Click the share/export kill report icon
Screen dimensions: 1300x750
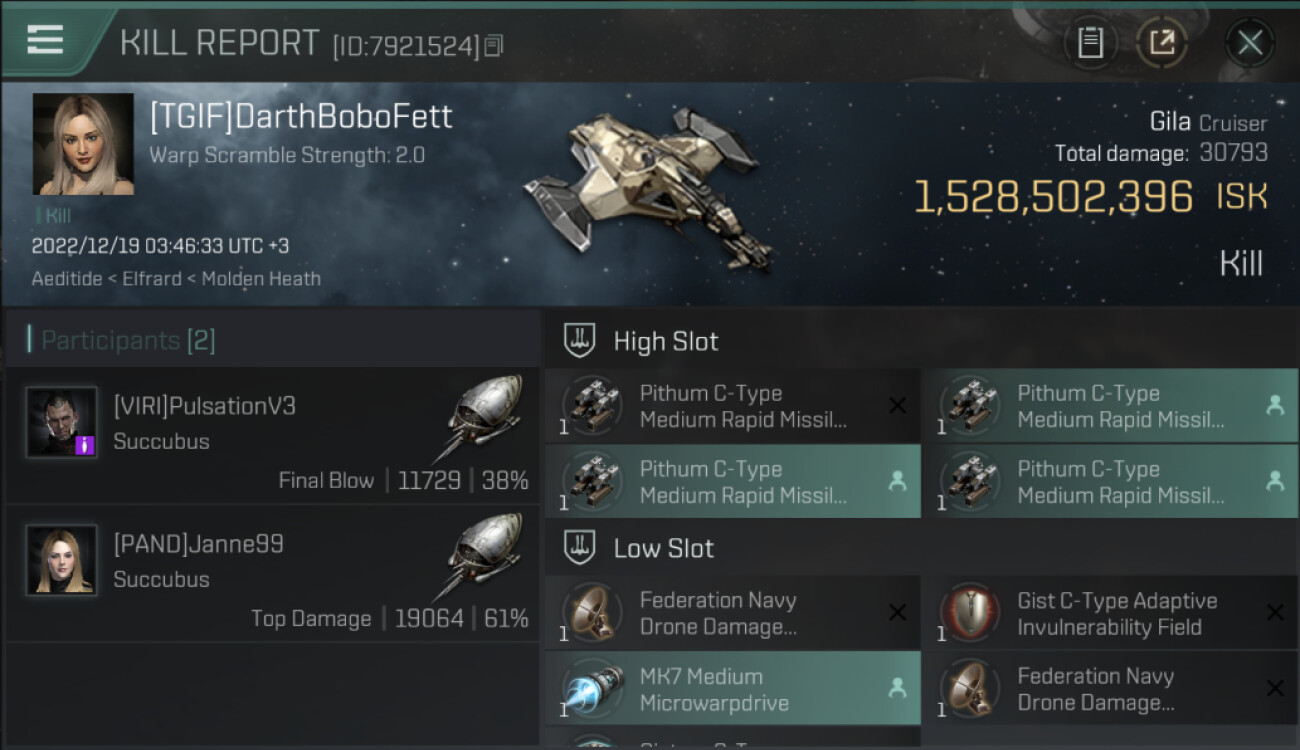[x=1162, y=43]
